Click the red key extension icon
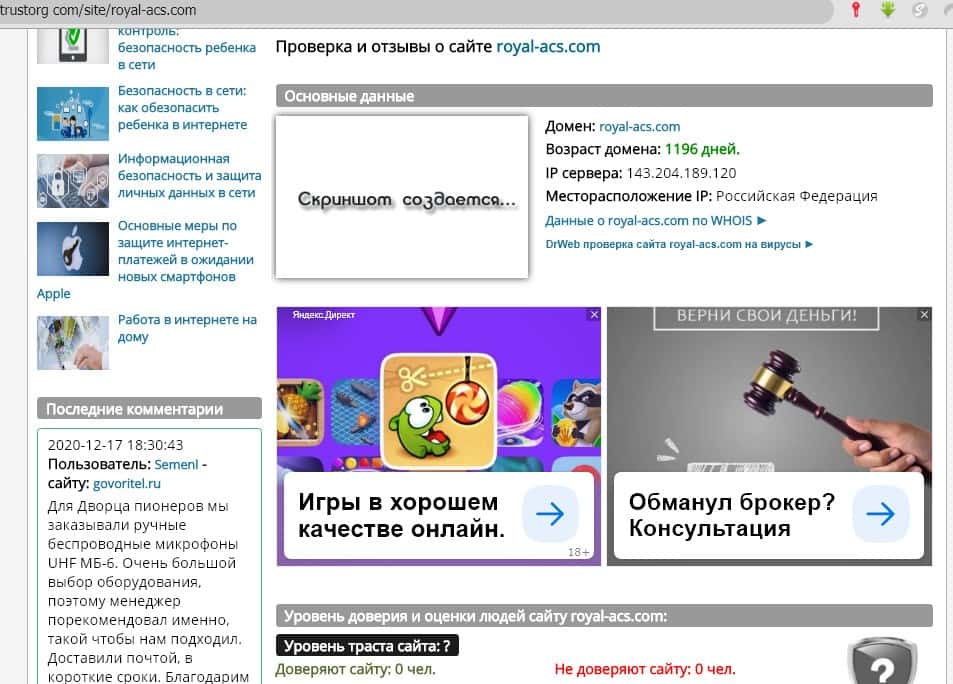Image resolution: width=953 pixels, height=684 pixels. (x=856, y=9)
